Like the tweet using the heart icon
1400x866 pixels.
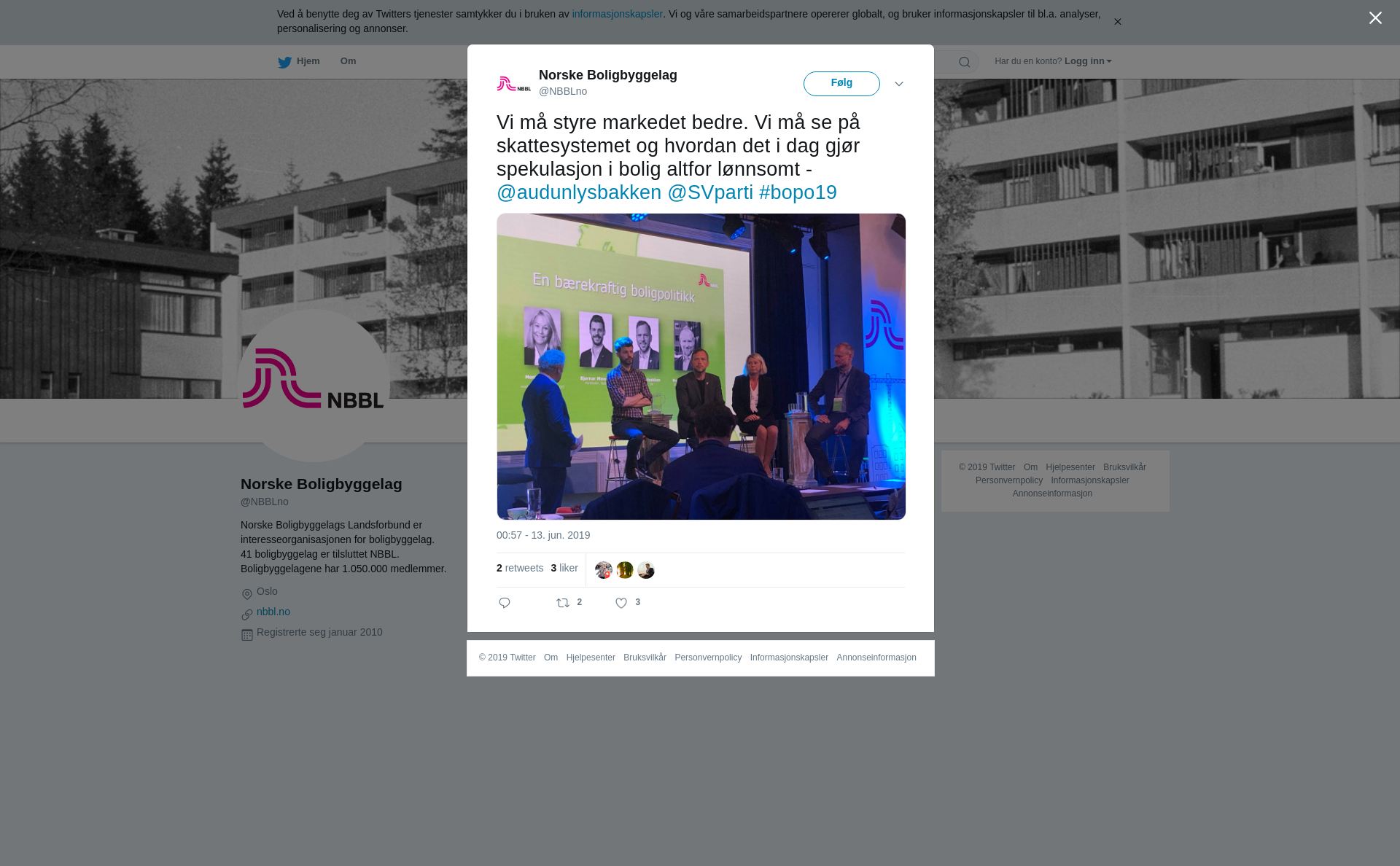621,603
